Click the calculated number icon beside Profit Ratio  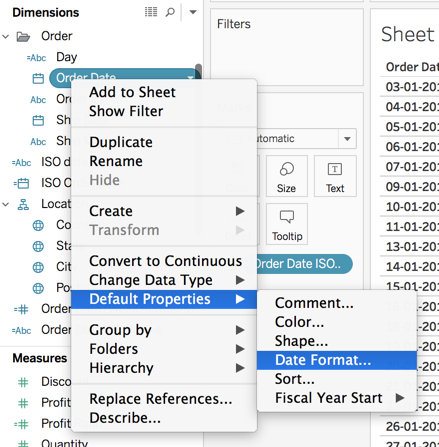(x=21, y=424)
